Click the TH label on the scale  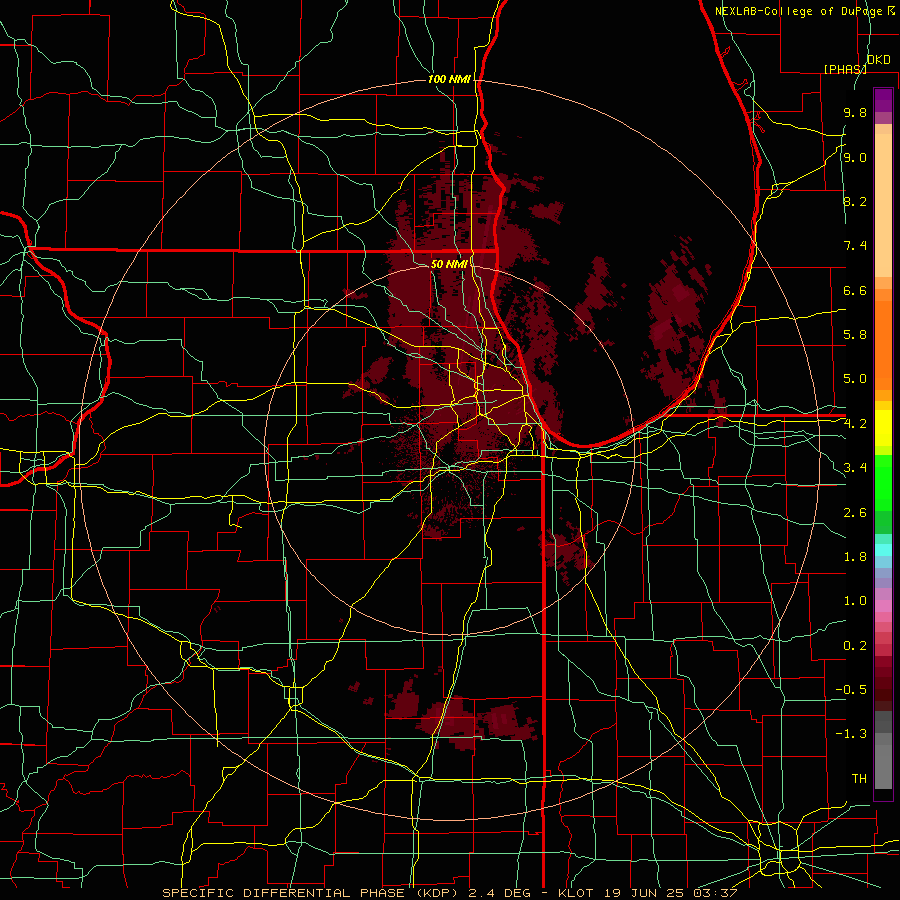tap(859, 778)
